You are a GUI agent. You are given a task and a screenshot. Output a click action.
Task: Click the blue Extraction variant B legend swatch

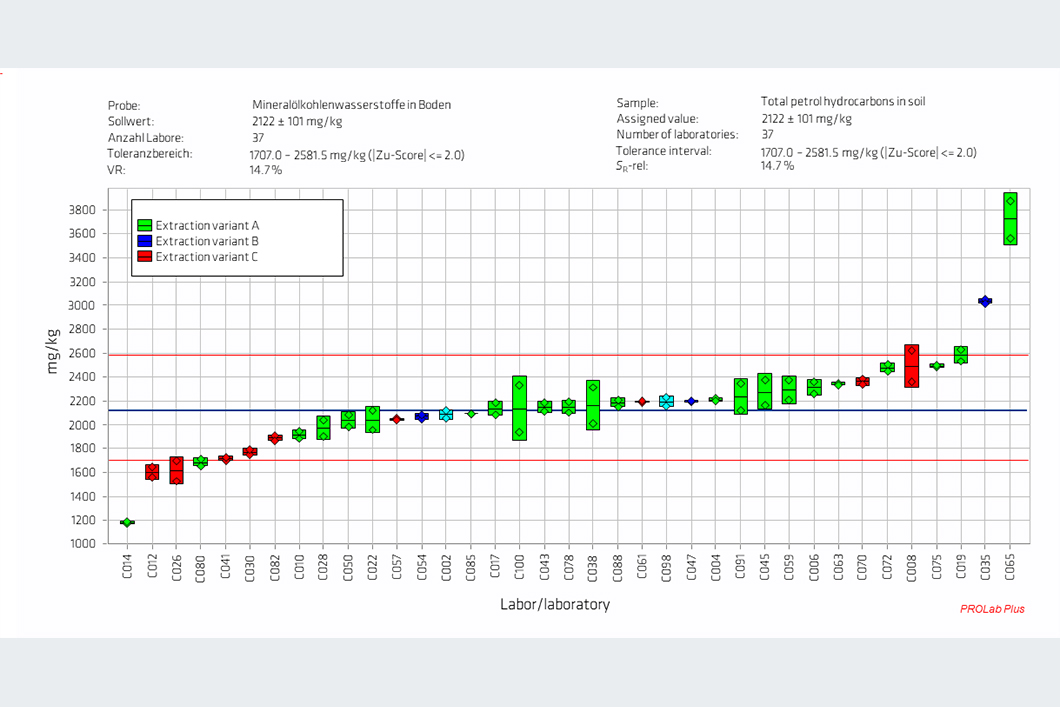[x=144, y=241]
